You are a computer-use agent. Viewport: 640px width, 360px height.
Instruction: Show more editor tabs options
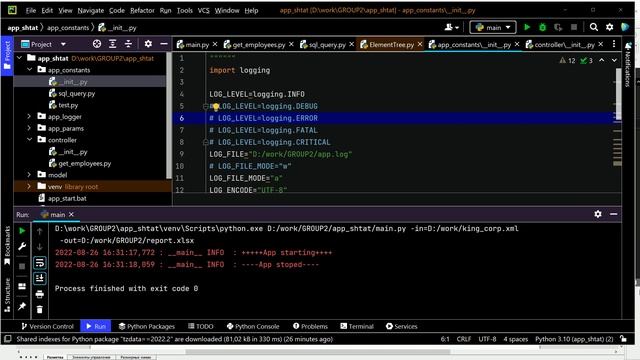click(614, 44)
